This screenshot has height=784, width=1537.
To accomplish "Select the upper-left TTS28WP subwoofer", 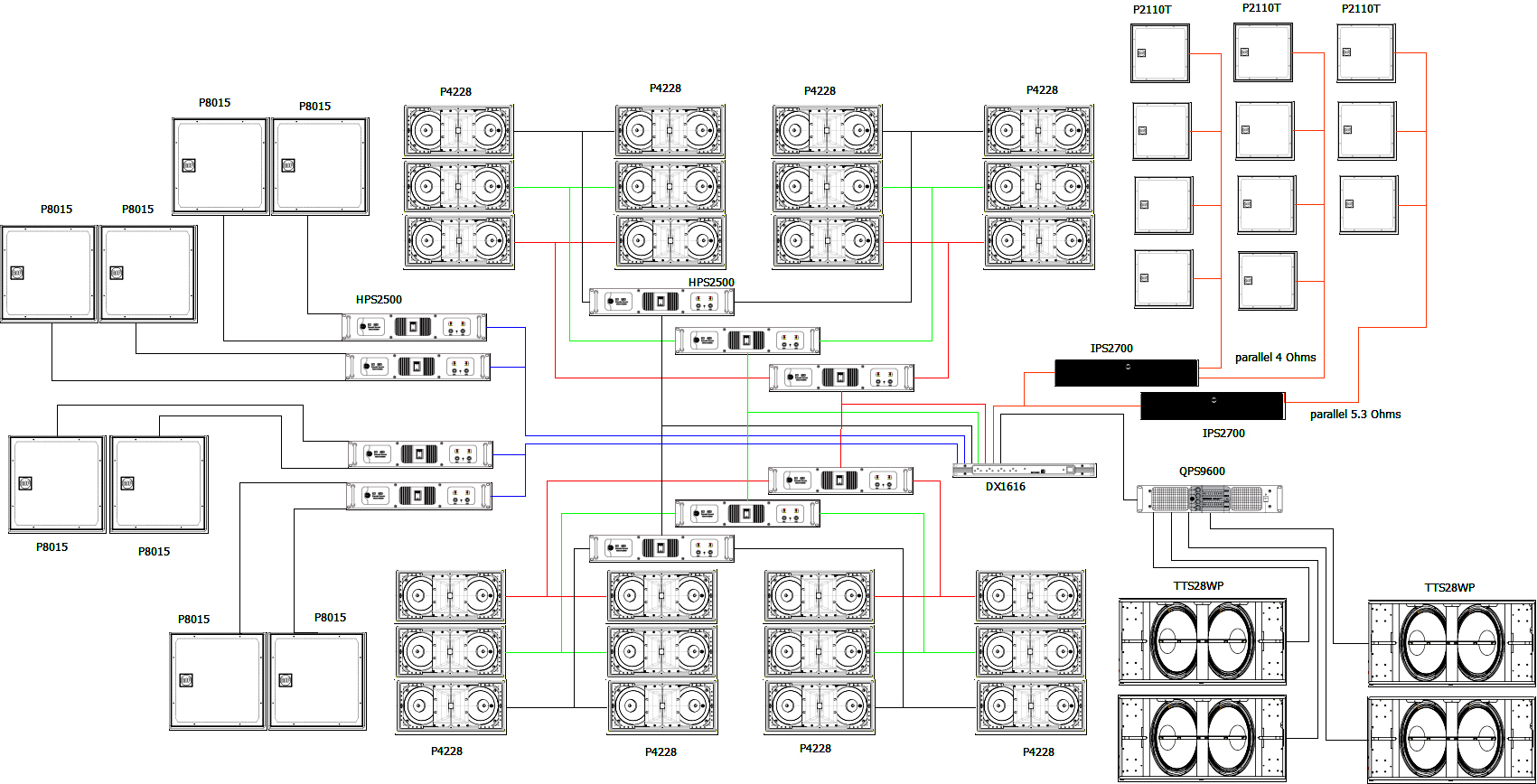I will click(x=1202, y=642).
